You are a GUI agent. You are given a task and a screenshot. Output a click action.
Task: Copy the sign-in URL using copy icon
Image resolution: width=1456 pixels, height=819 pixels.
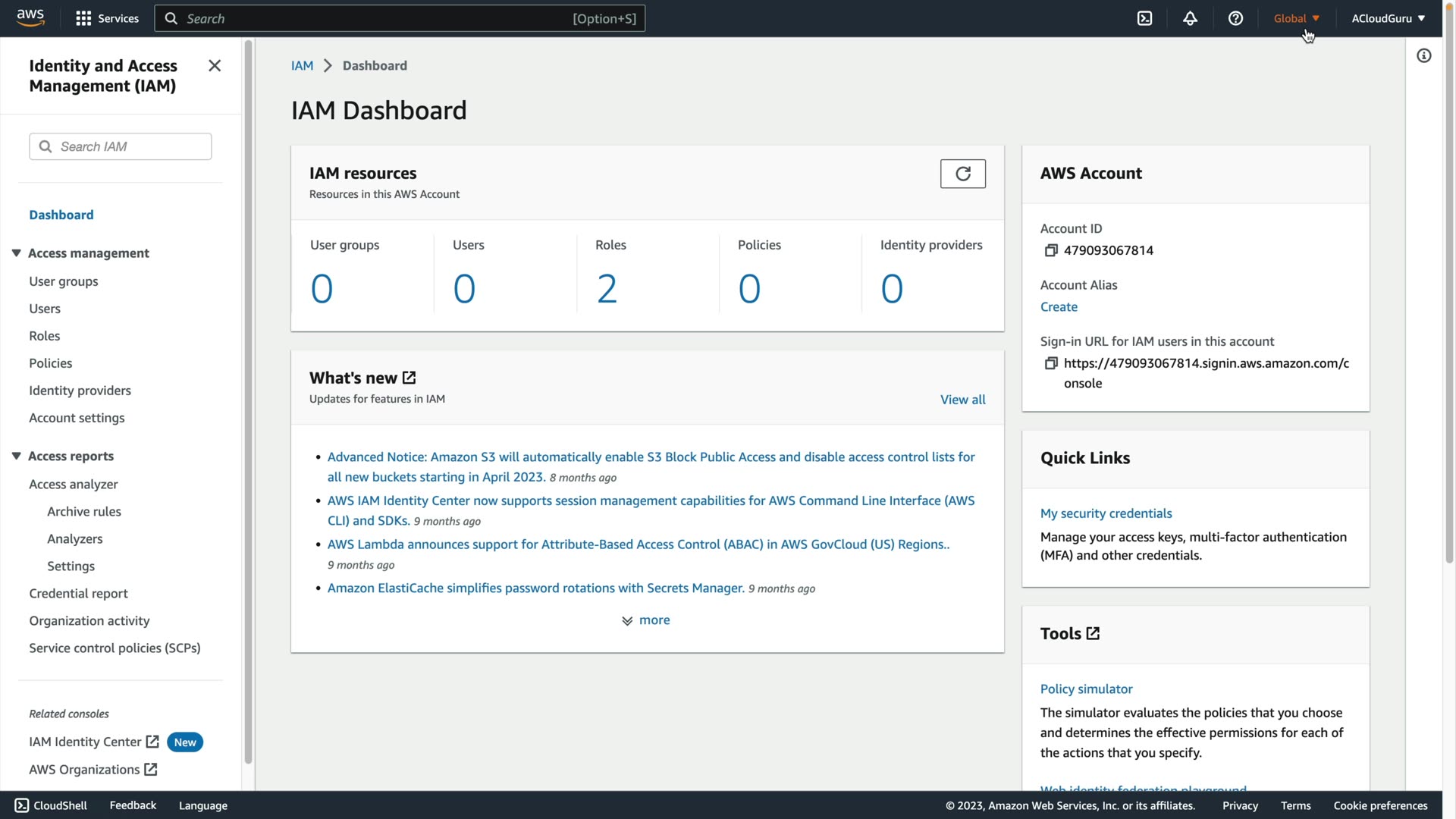(x=1050, y=363)
